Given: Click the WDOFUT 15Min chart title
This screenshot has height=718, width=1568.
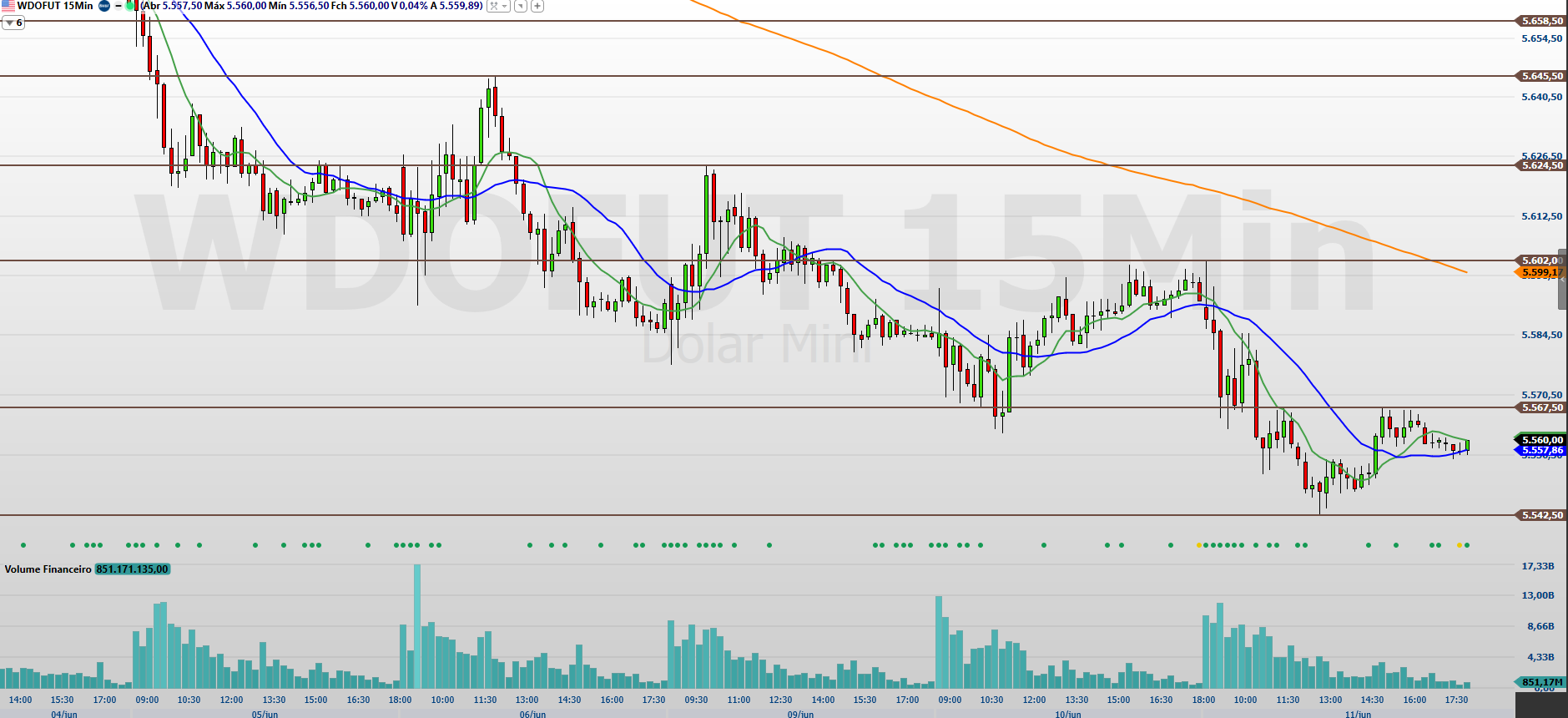Looking at the screenshot, I should [x=55, y=6].
